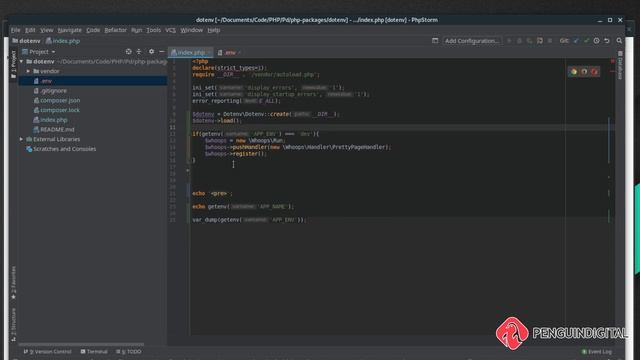
Task: Open the TODO tool window
Action: (129, 351)
